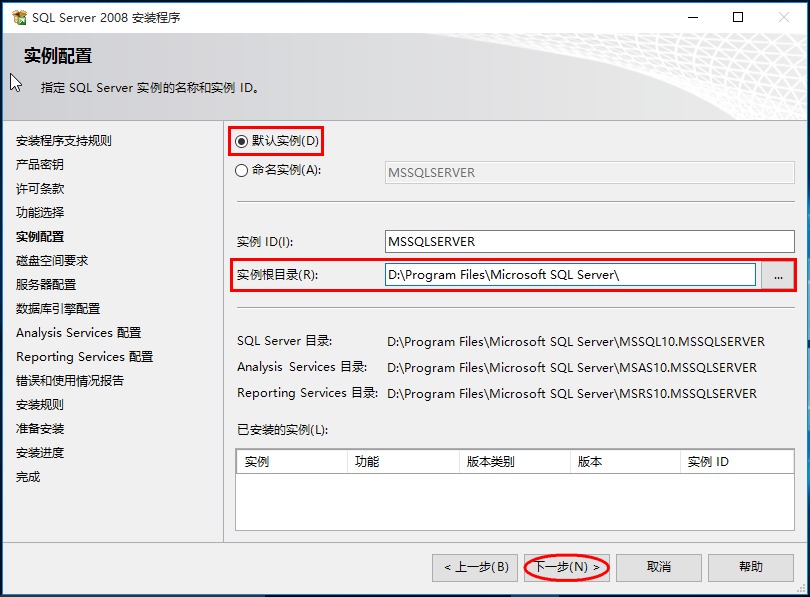Click the 功能 column header
Screen dimensions: 810x597
click(403, 461)
